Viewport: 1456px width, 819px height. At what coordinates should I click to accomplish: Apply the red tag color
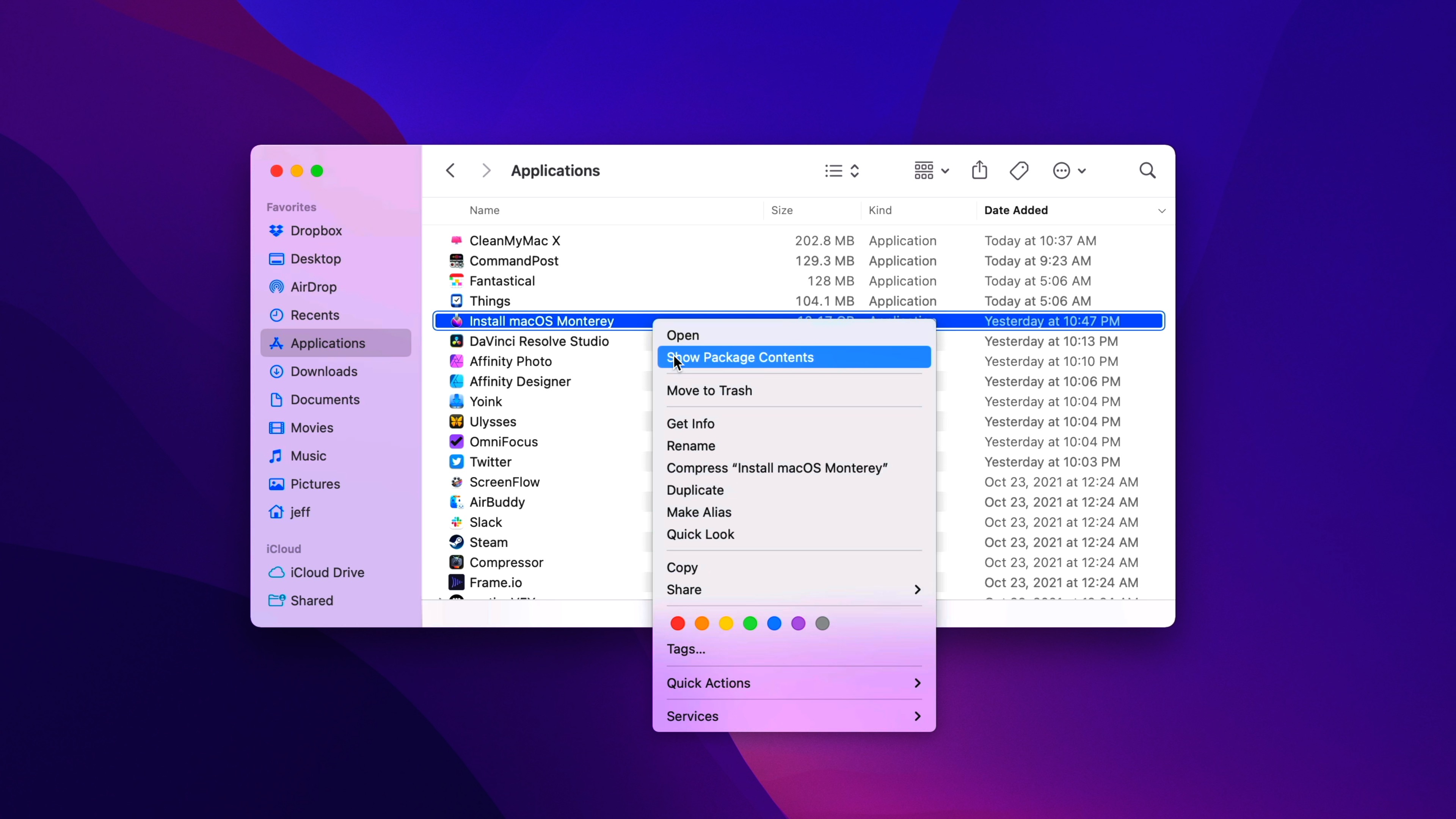677,623
